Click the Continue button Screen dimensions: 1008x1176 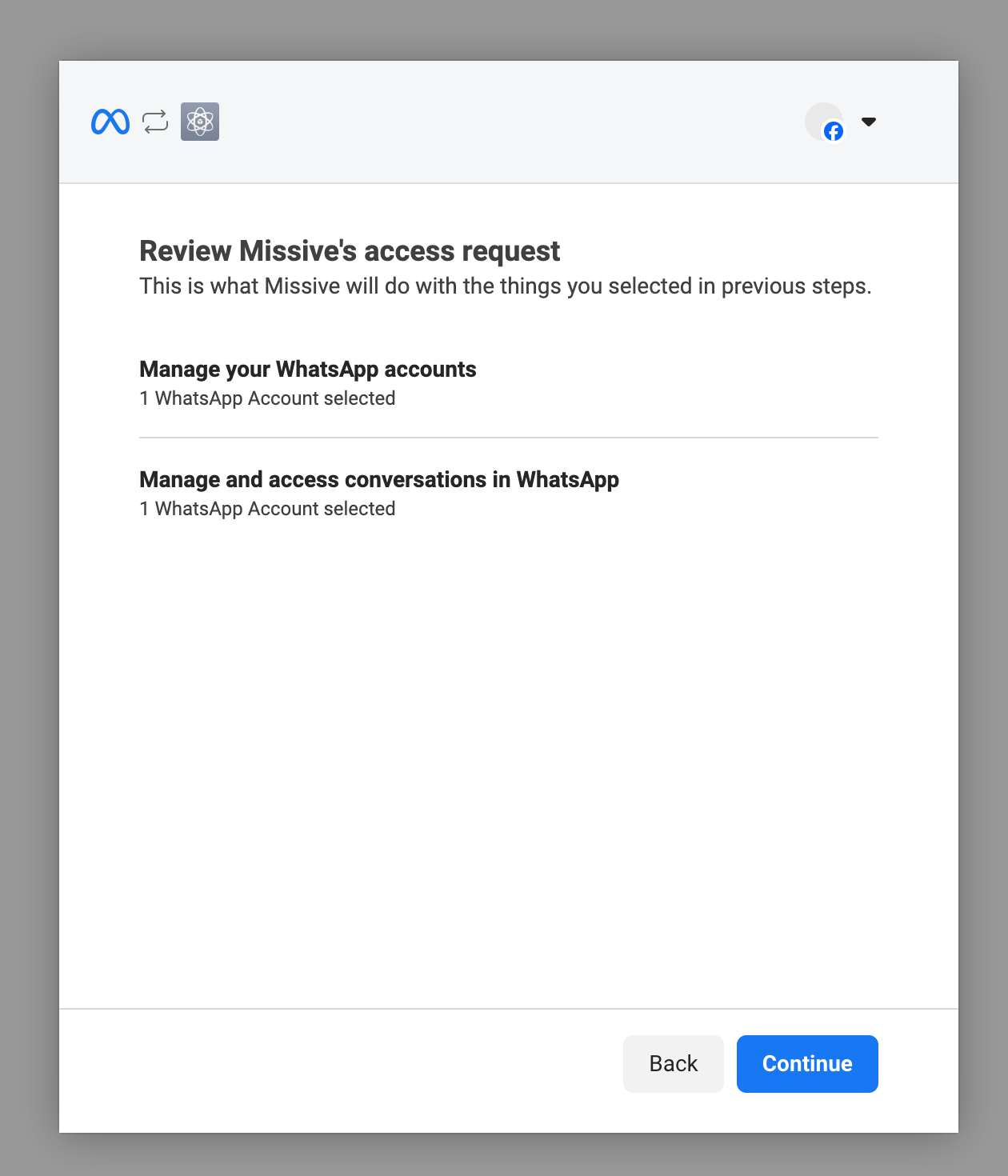click(806, 1063)
